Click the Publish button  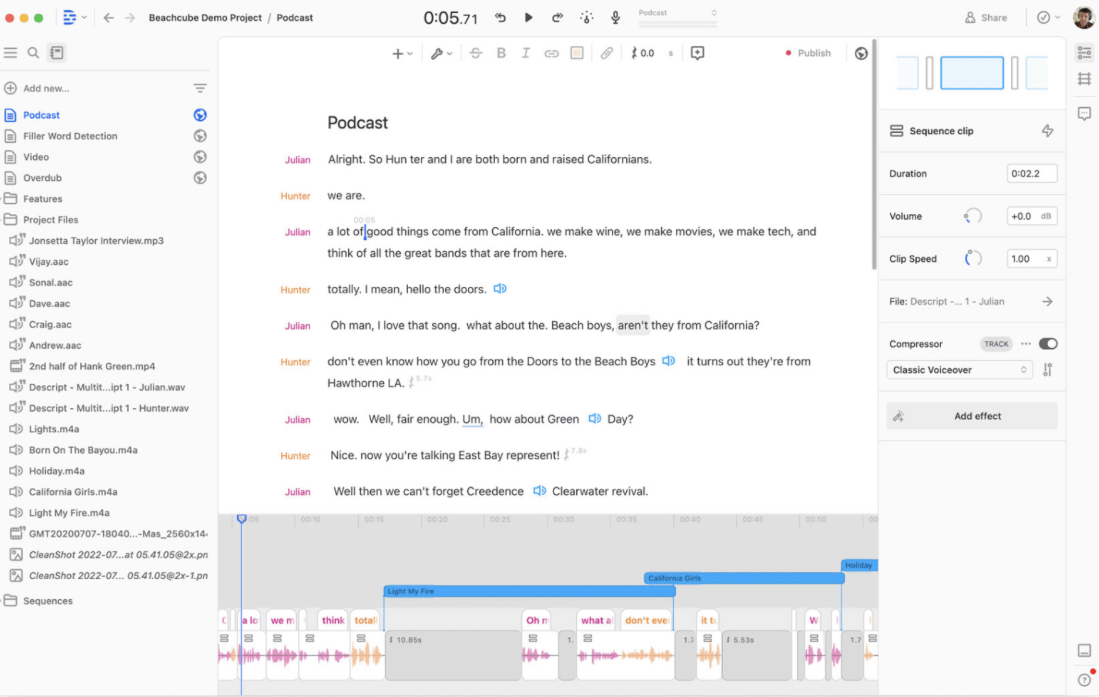pyautogui.click(x=813, y=53)
